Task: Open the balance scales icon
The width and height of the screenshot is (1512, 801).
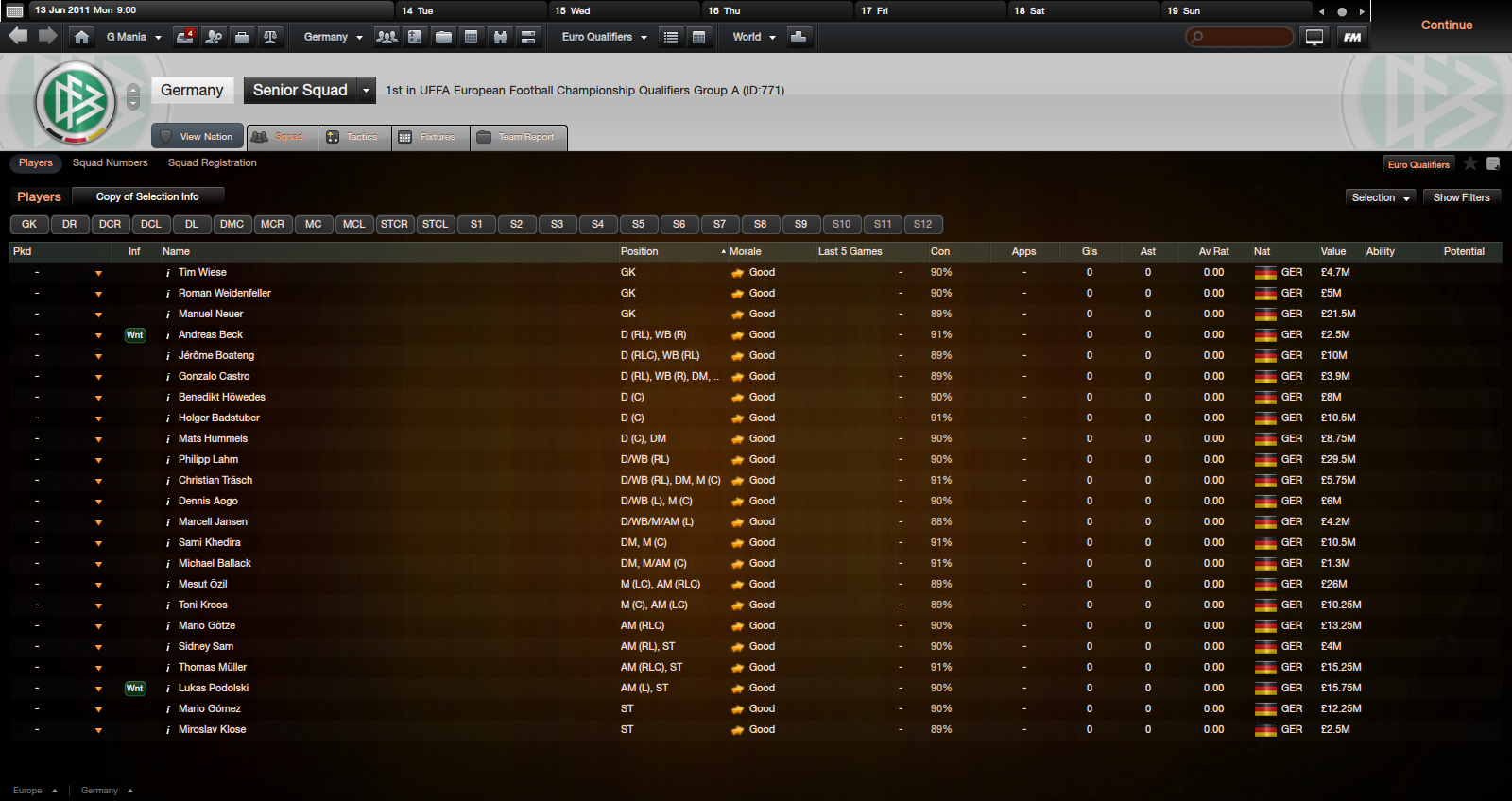Action: click(270, 37)
